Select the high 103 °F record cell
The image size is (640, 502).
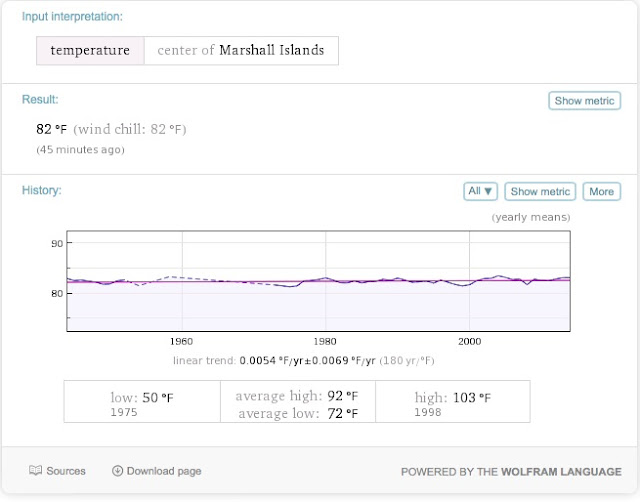452,402
